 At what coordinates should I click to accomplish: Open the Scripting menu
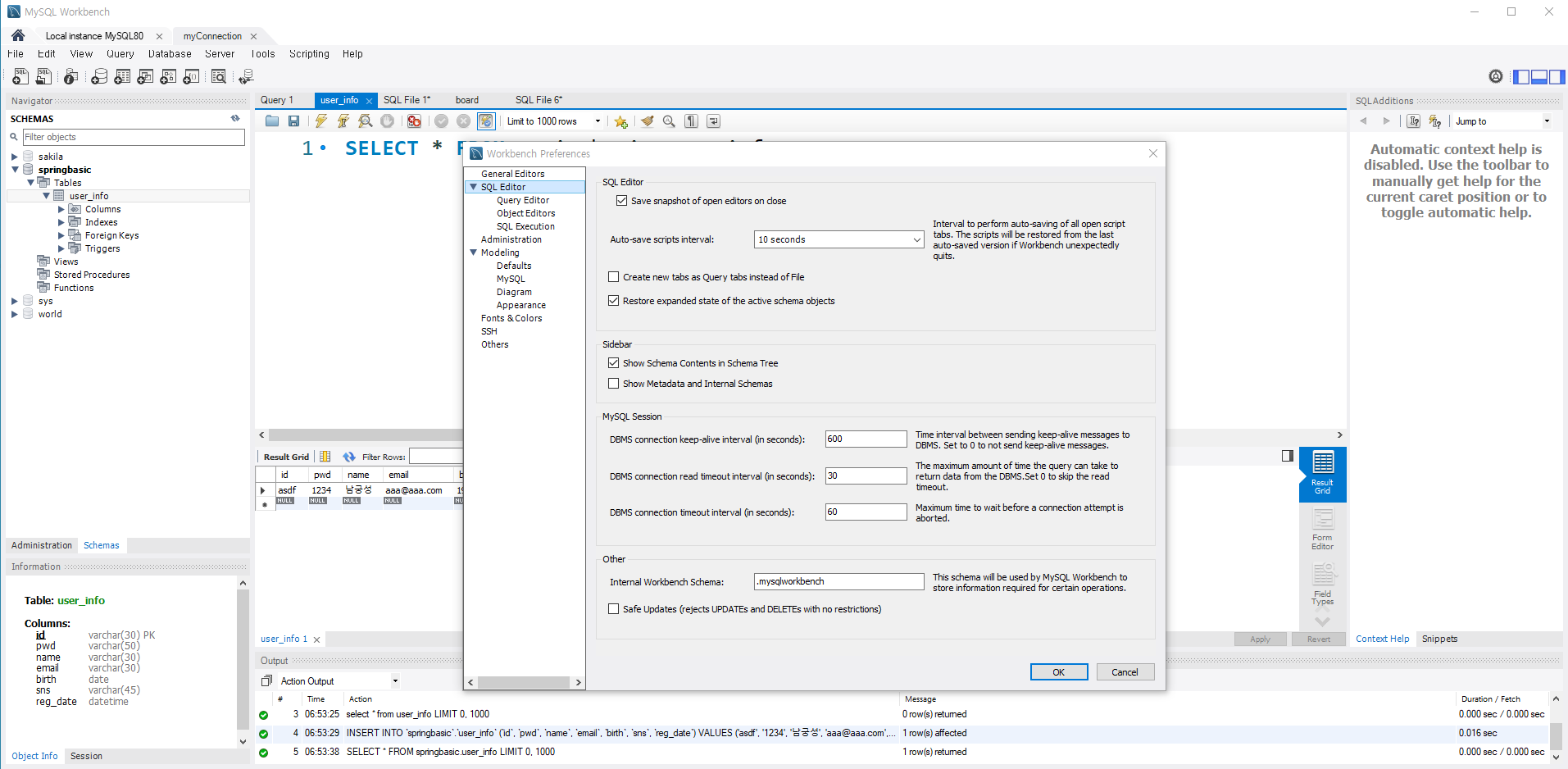(x=309, y=54)
